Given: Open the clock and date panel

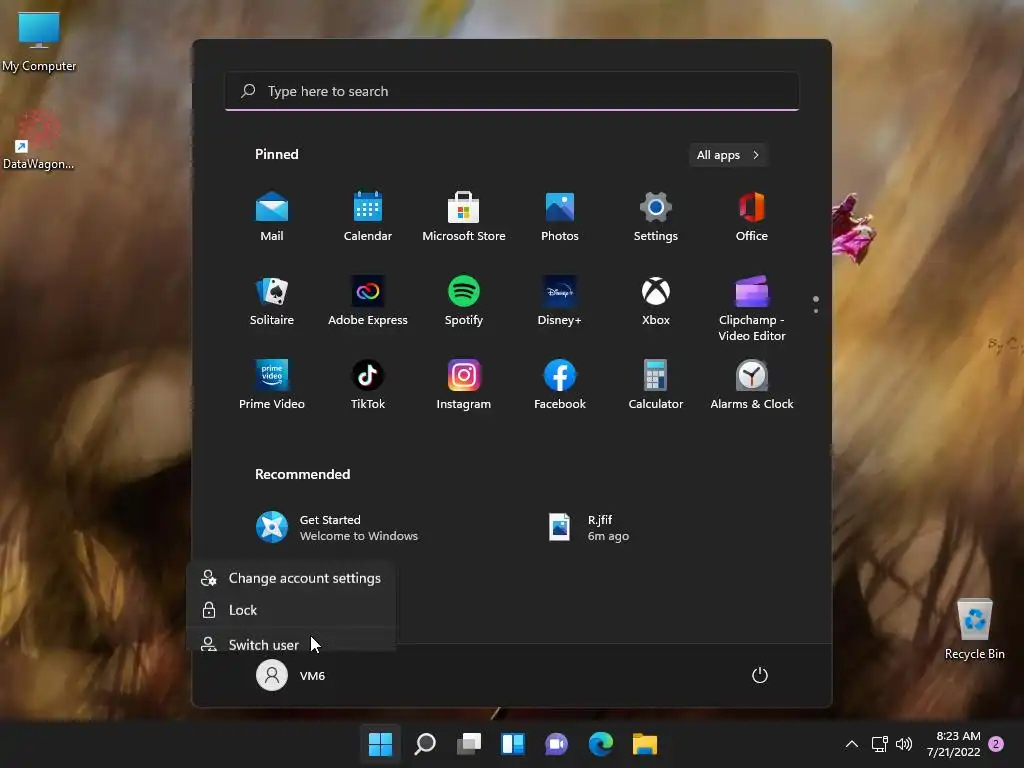Looking at the screenshot, I should pyautogui.click(x=953, y=744).
